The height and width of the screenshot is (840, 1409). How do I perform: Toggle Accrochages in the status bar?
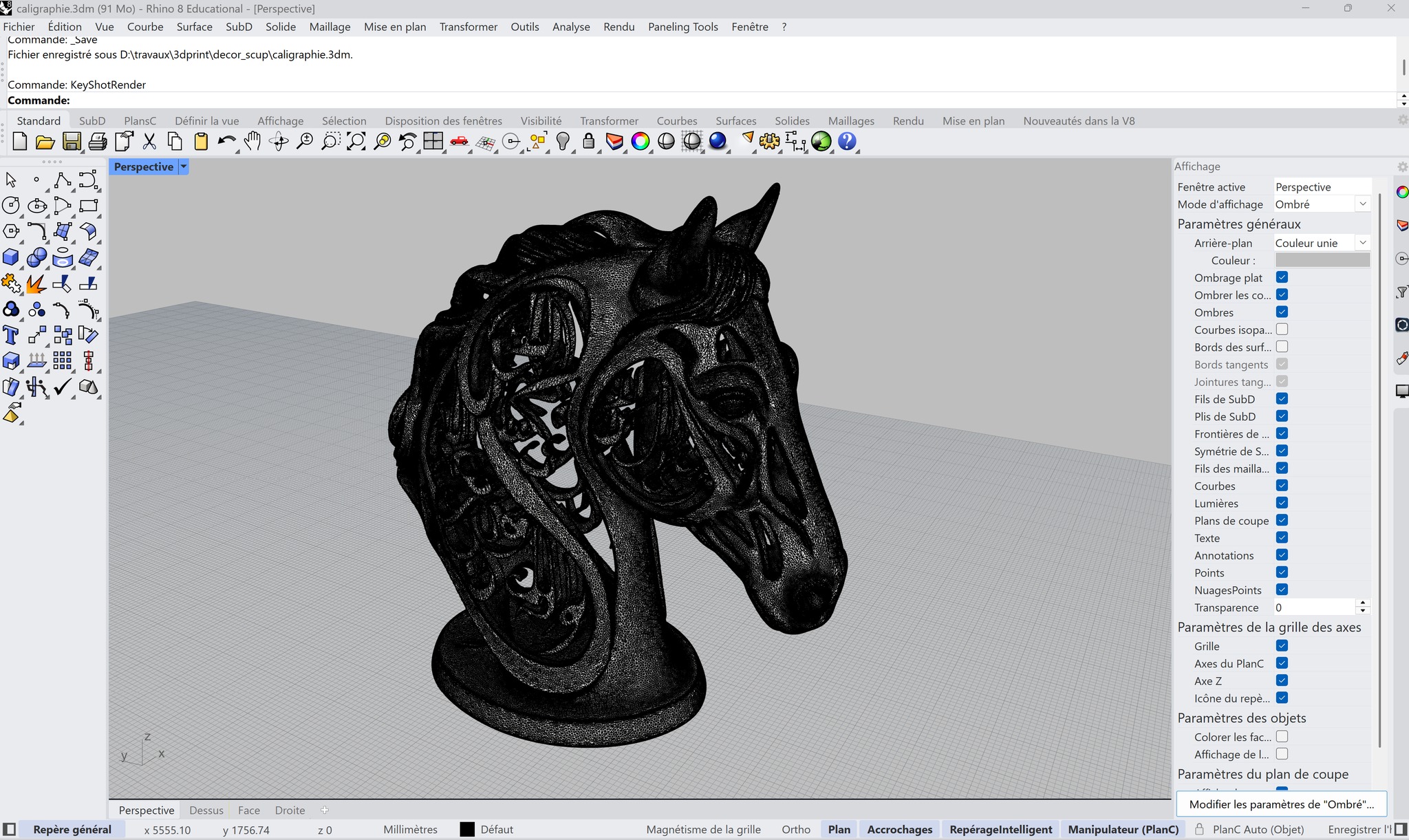pyautogui.click(x=900, y=830)
